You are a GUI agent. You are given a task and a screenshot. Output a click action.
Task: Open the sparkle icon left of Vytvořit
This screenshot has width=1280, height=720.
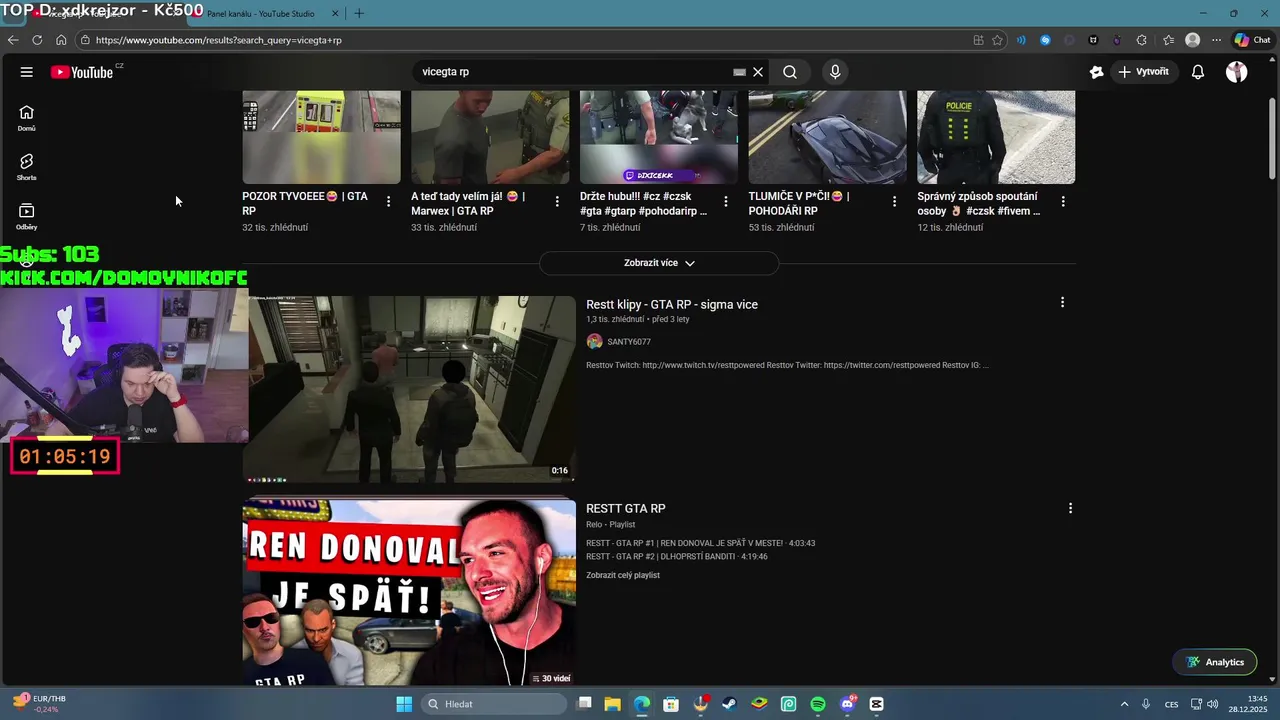(x=1097, y=72)
